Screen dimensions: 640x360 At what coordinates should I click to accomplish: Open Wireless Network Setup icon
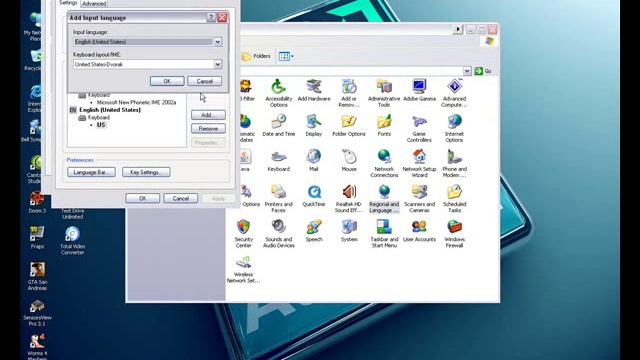coord(243,269)
